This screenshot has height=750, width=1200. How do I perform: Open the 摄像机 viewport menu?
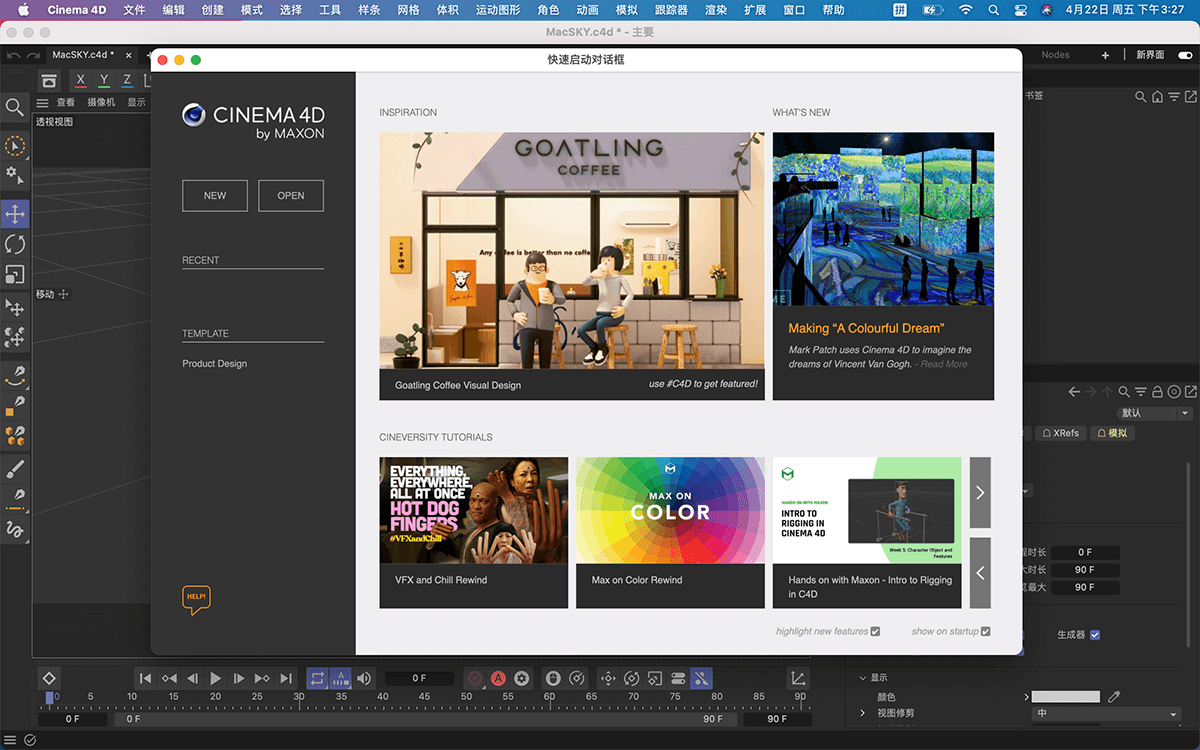[x=101, y=102]
